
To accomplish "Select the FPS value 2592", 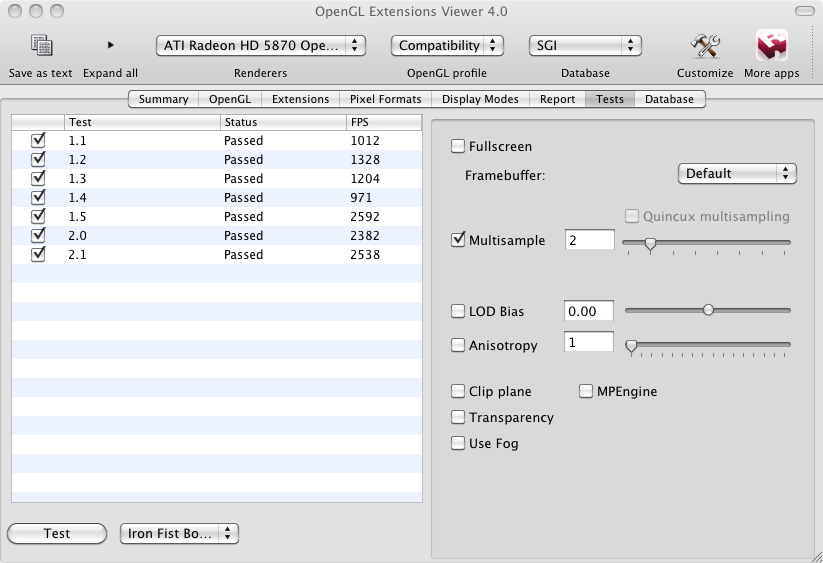I will coord(365,216).
